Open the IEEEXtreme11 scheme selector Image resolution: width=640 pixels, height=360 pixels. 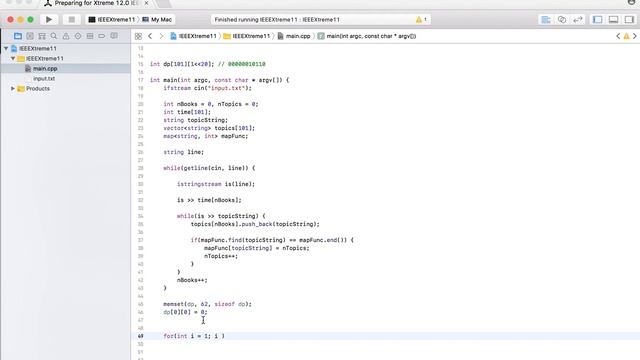[x=111, y=20]
